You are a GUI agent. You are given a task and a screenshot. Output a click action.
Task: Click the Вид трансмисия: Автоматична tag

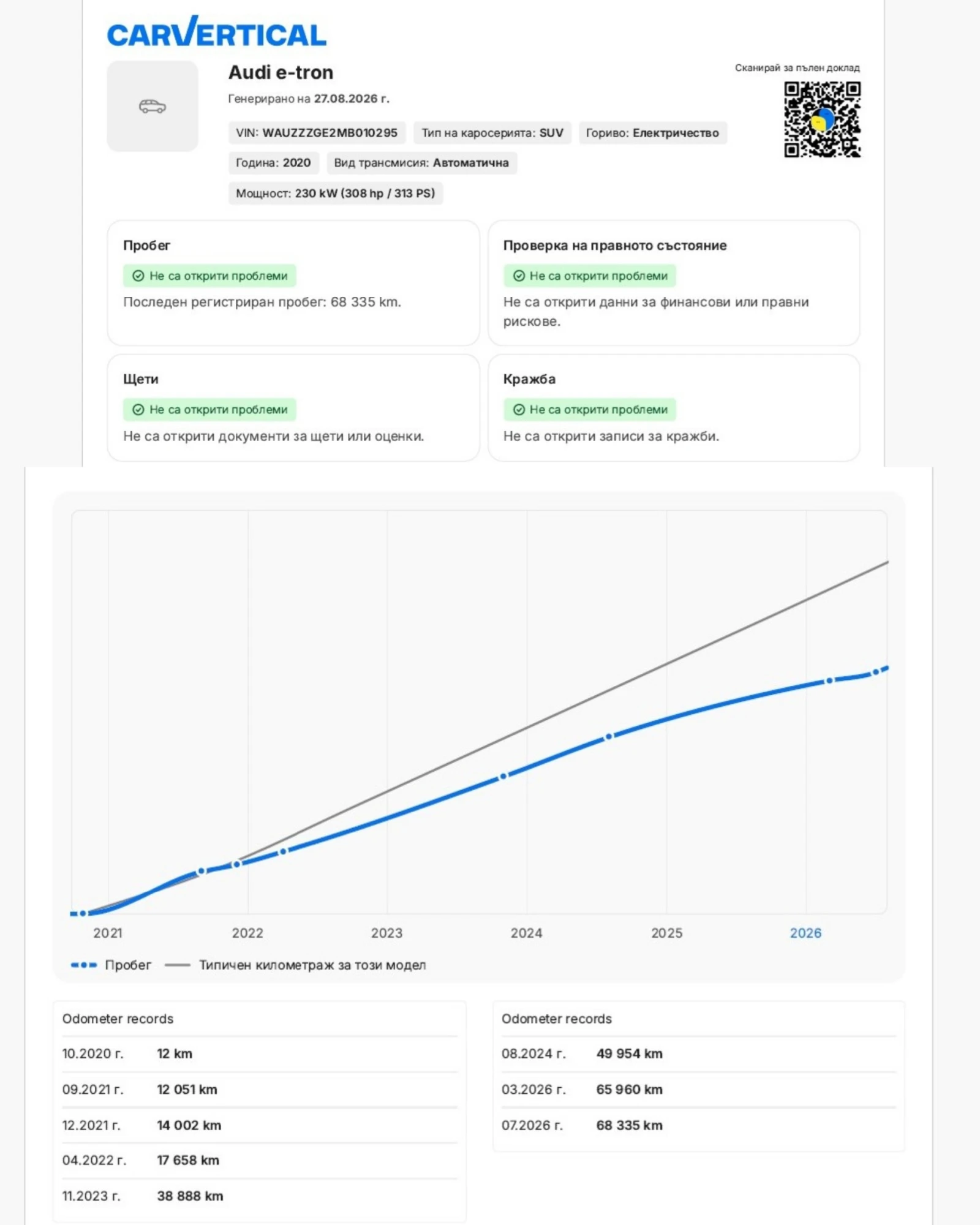421,163
